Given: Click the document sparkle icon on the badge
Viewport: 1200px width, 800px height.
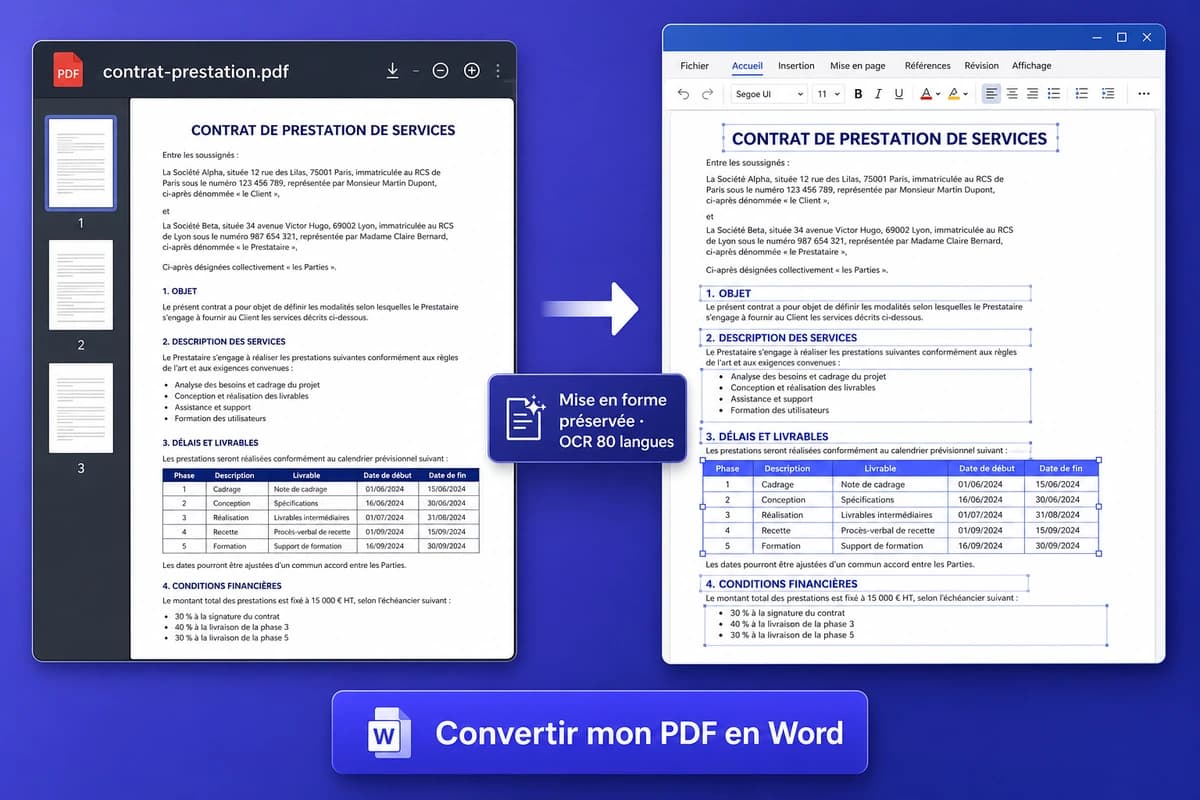Looking at the screenshot, I should click(x=524, y=417).
